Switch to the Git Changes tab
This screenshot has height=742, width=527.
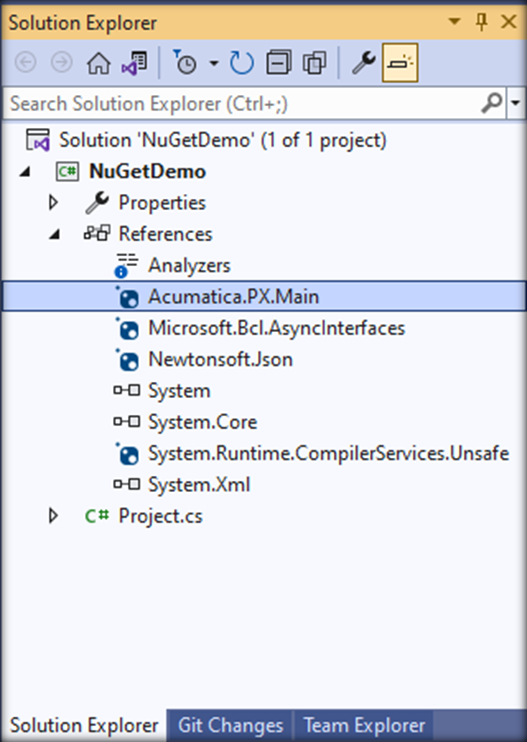(230, 725)
